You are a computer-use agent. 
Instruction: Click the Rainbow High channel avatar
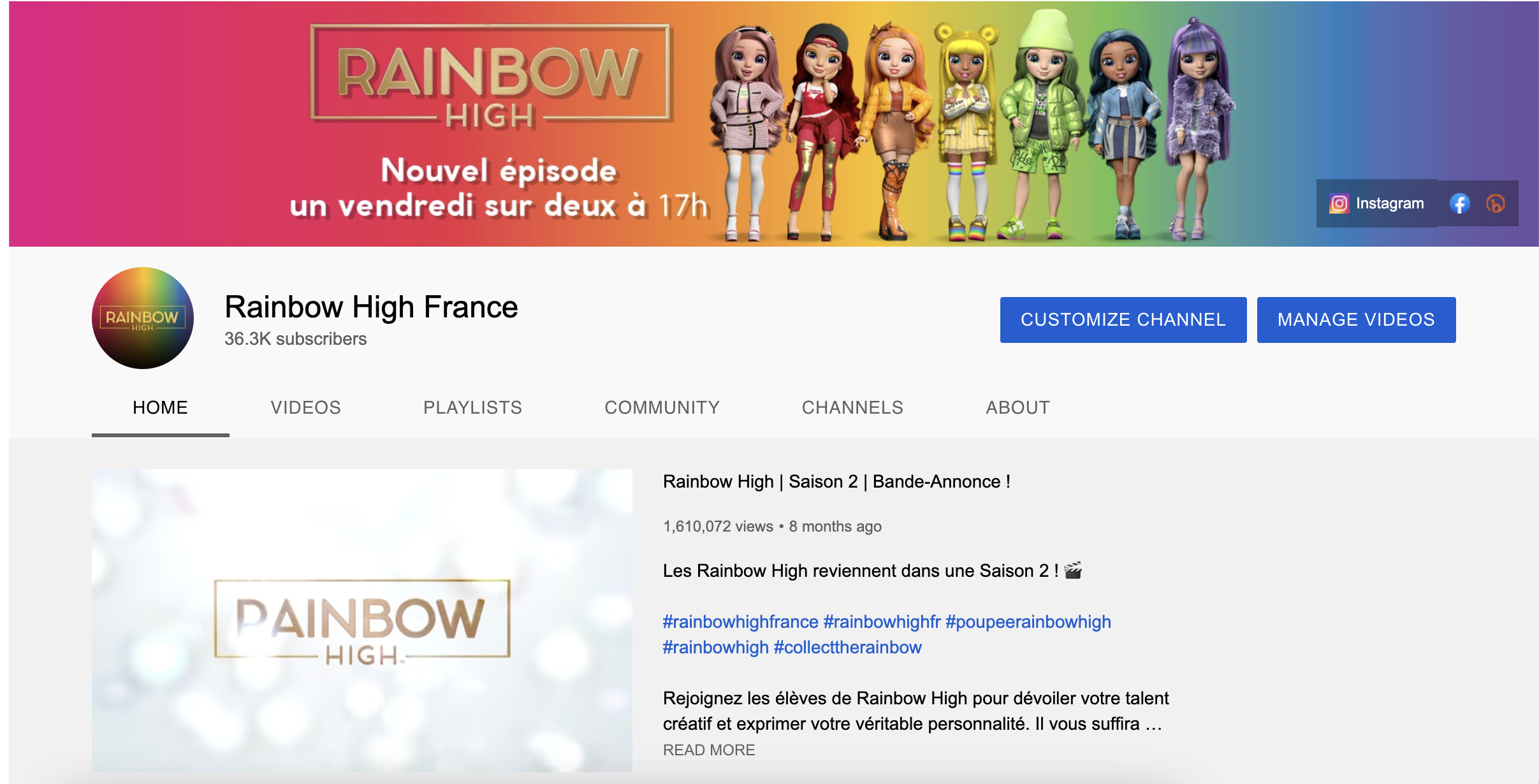point(143,317)
